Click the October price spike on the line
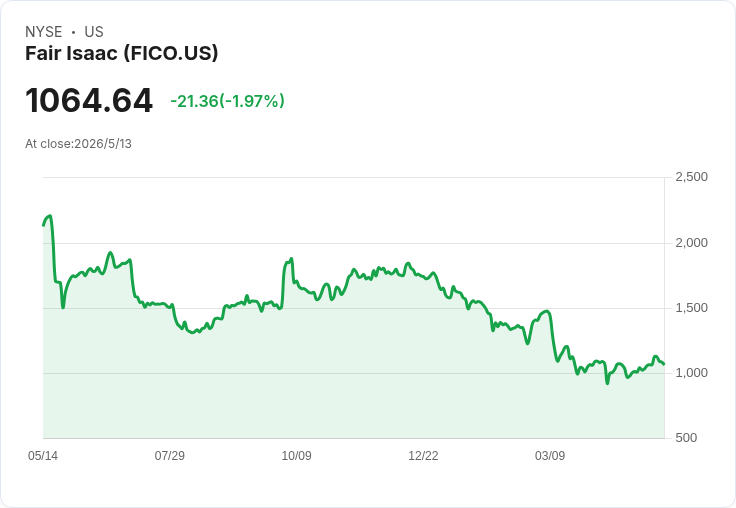 coord(291,259)
